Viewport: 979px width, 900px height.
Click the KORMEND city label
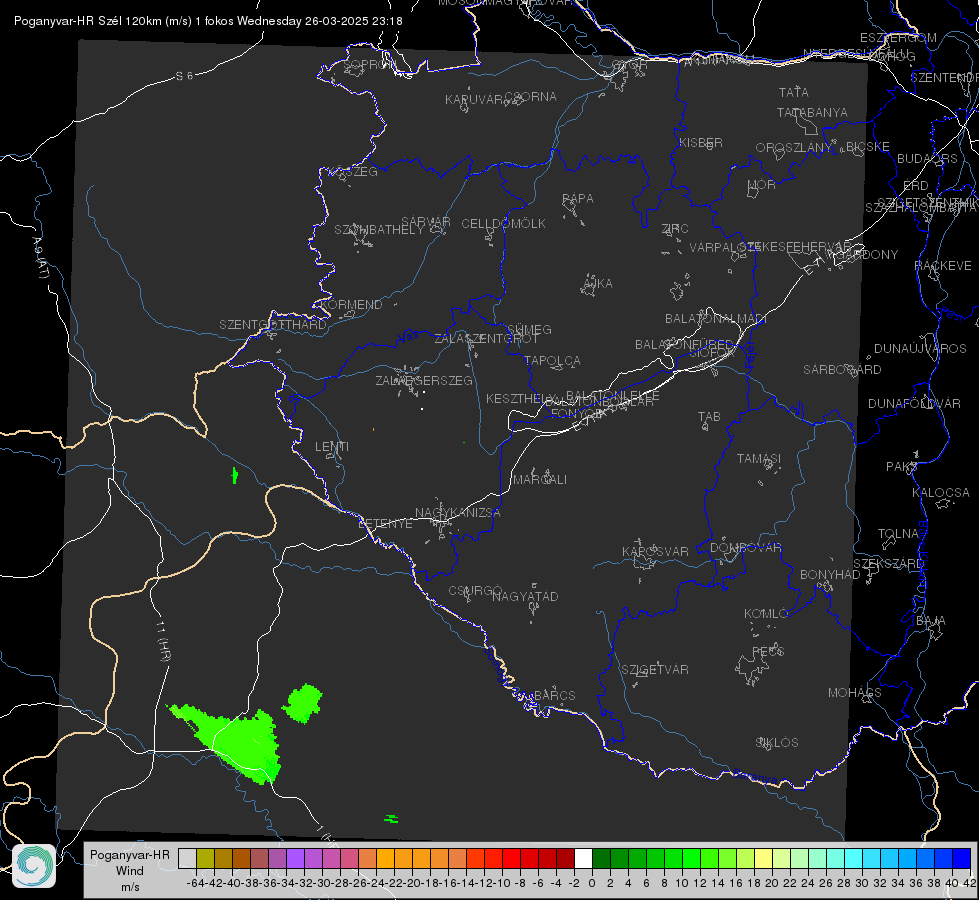pos(350,304)
